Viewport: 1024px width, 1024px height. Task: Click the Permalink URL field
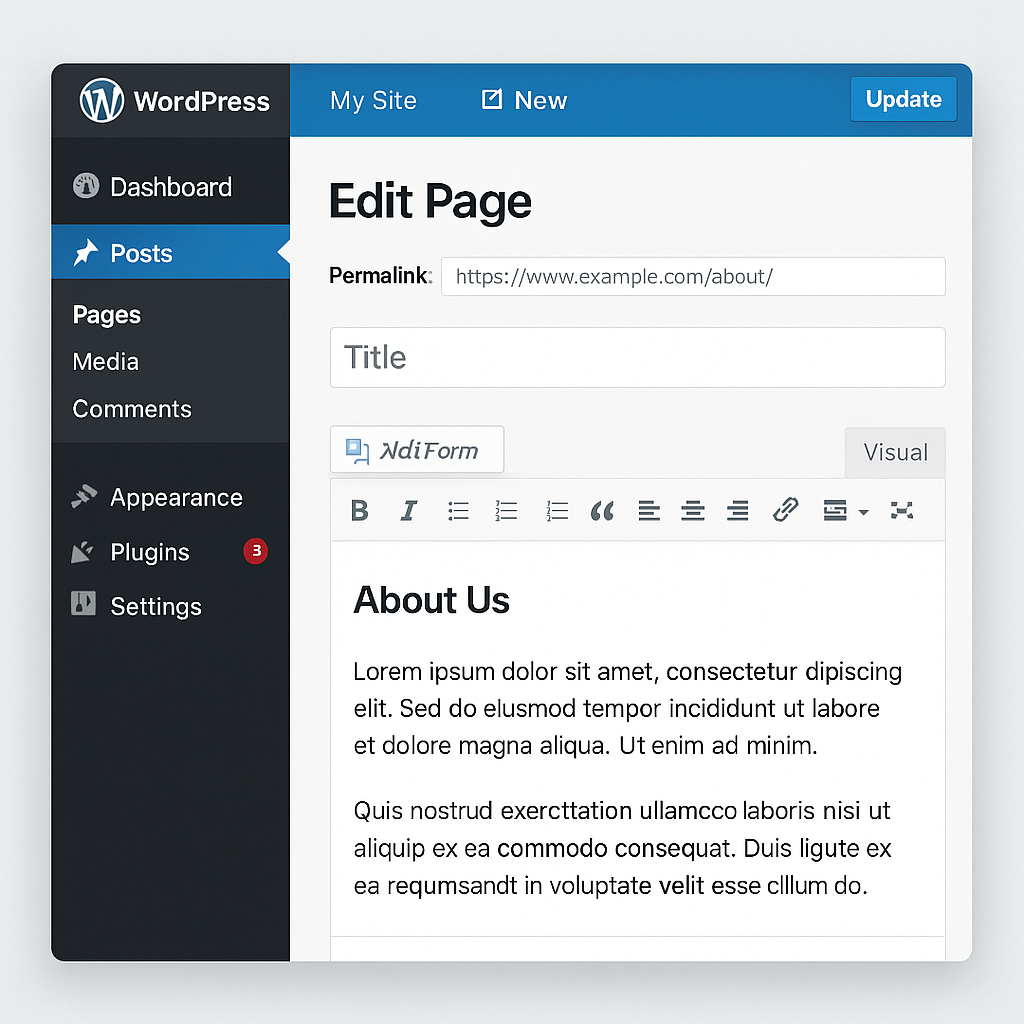click(693, 276)
